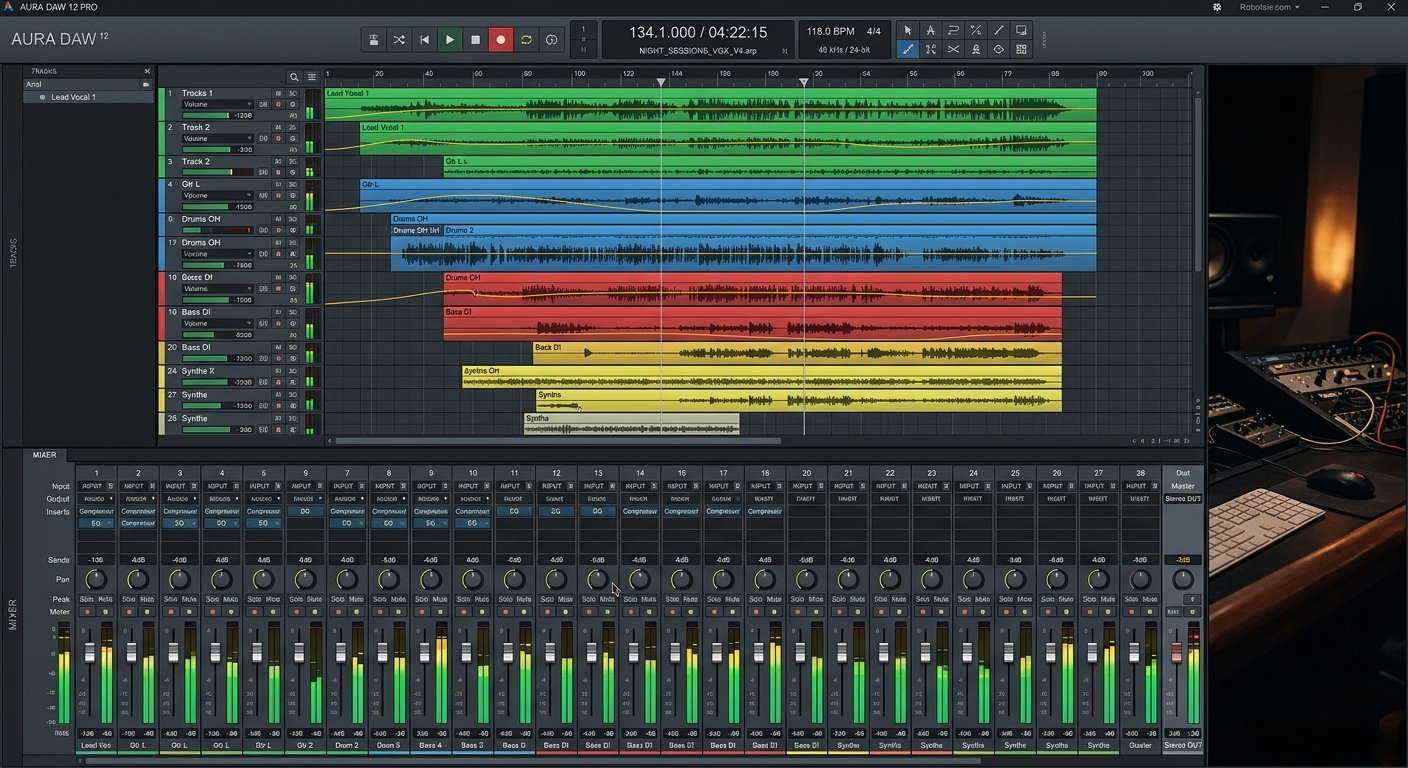Select the bend/curve tool

953,30
